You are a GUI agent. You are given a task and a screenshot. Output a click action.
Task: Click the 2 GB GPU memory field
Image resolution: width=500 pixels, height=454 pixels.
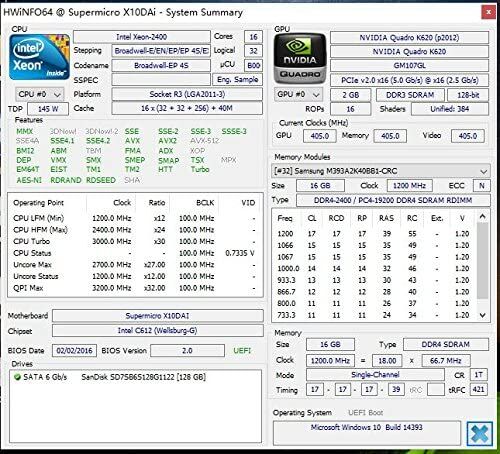350,95
